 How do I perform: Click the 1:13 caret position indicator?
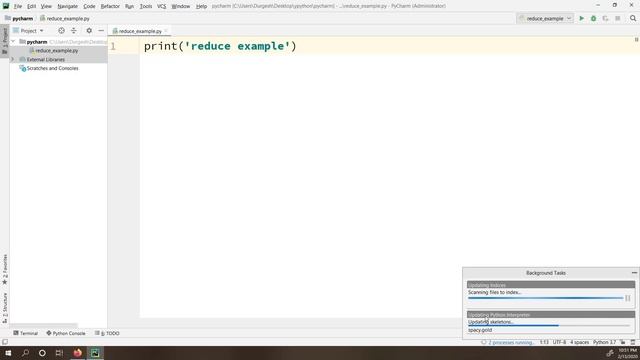pyautogui.click(x=544, y=342)
